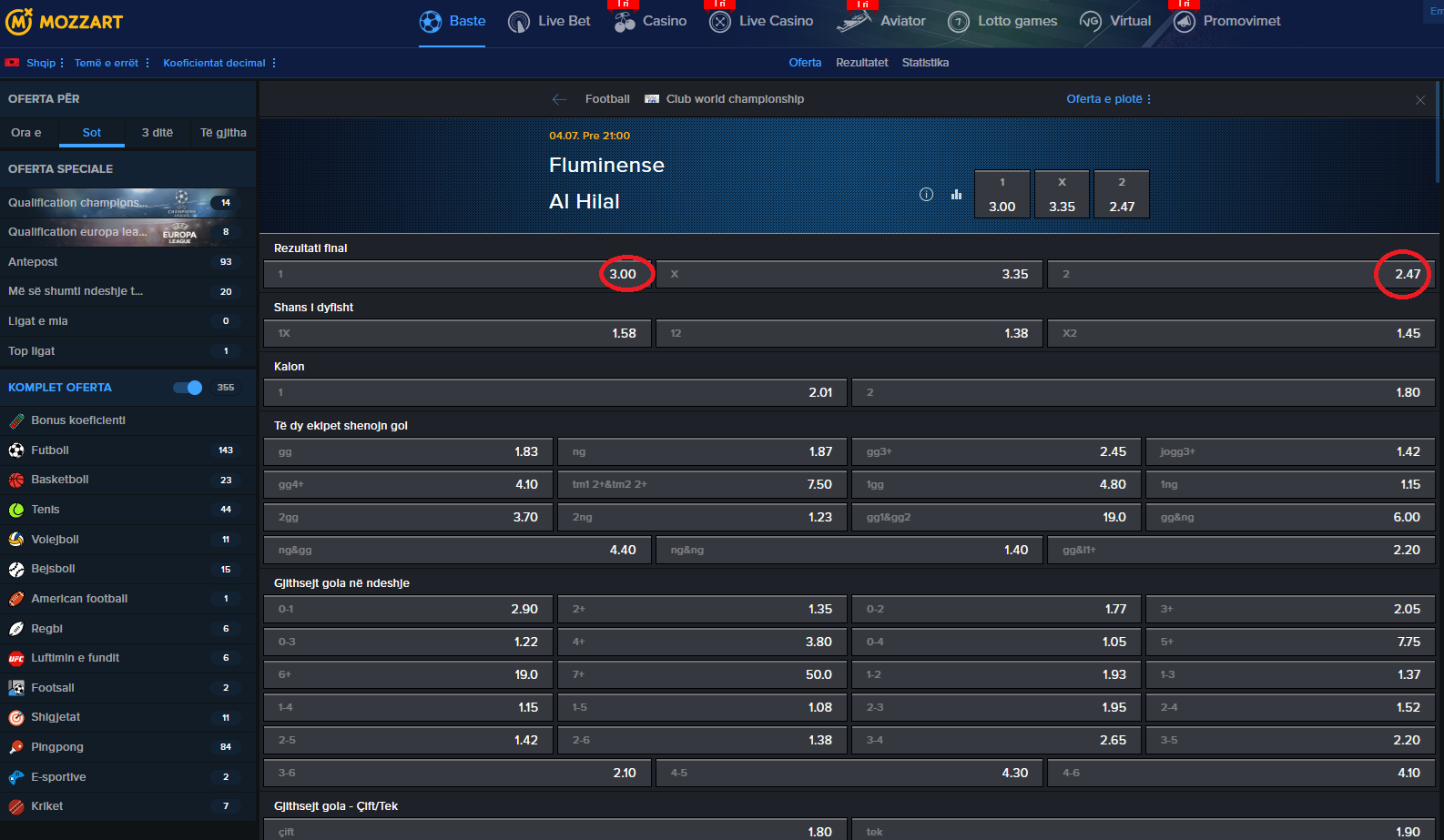Screen dimensions: 1444x840
Task: Open Lotto games icon
Action: pyautogui.click(x=959, y=21)
